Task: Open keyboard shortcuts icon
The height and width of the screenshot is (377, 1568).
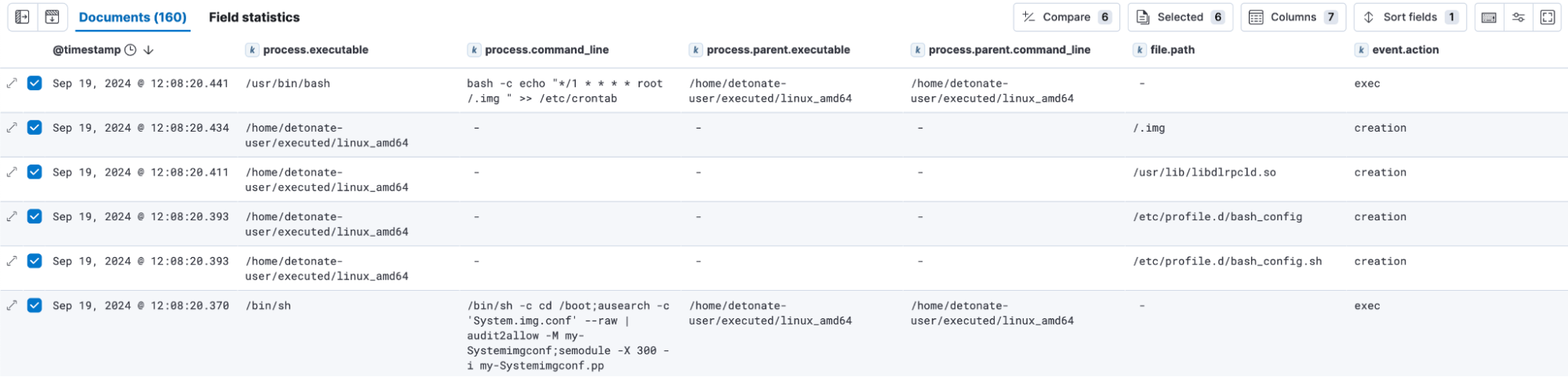Action: coord(1489,17)
